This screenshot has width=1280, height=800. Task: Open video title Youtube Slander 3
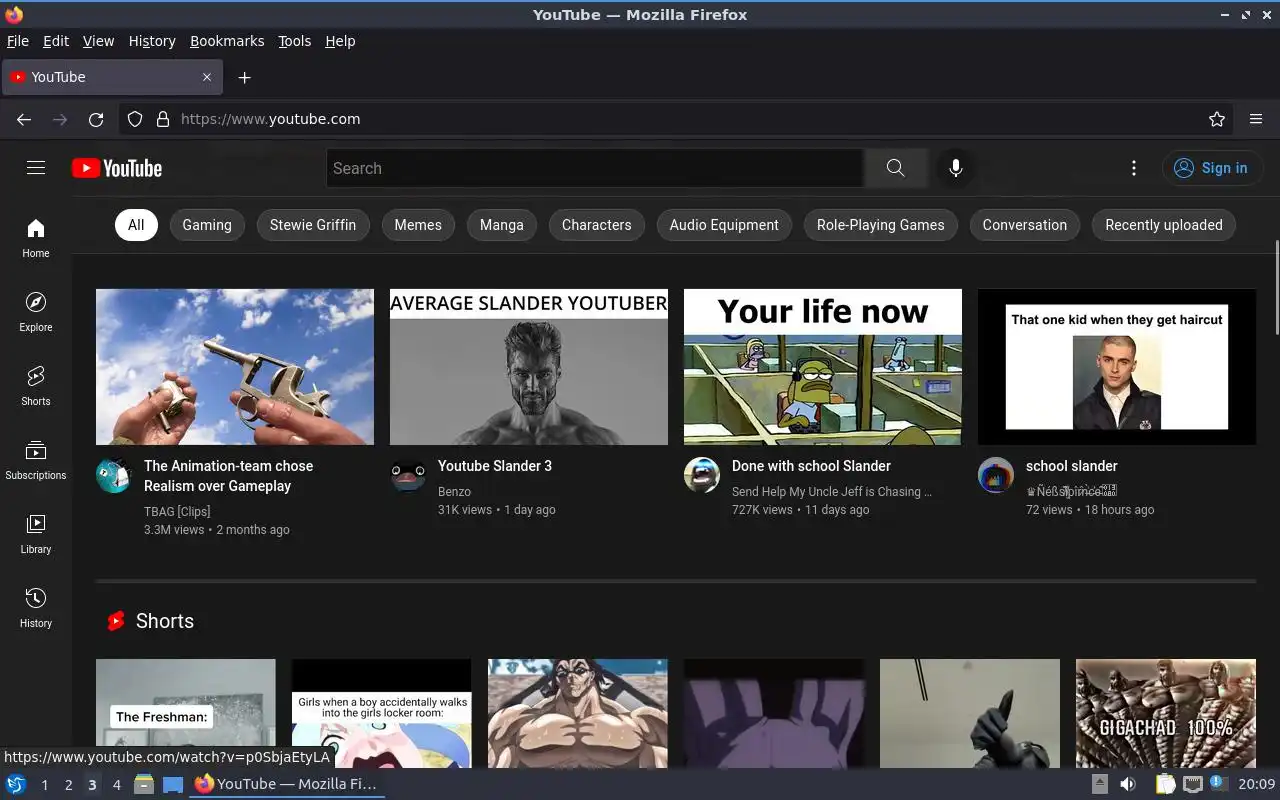pyautogui.click(x=495, y=466)
